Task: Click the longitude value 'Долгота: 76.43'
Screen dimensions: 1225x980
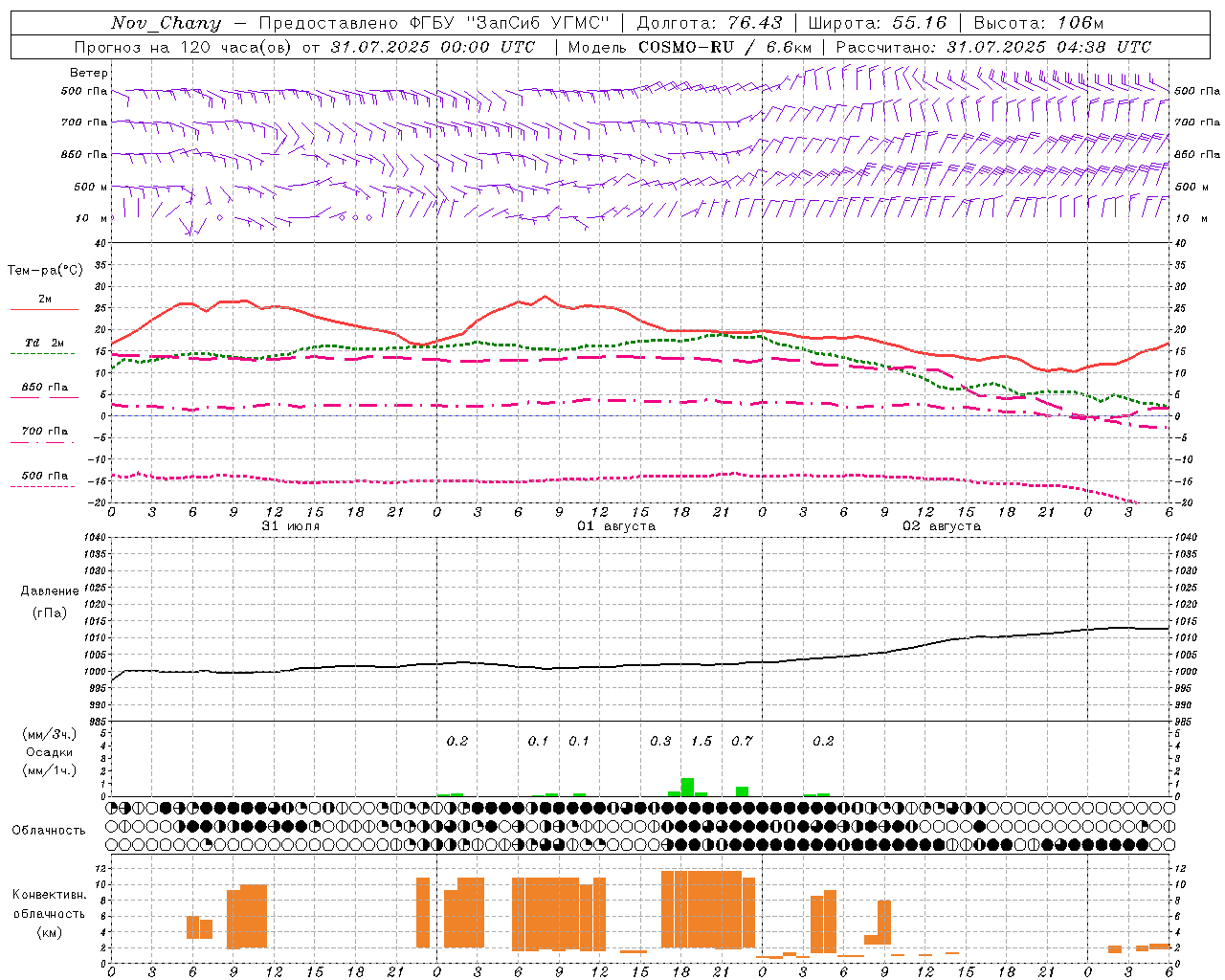Action: pyautogui.click(x=709, y=23)
